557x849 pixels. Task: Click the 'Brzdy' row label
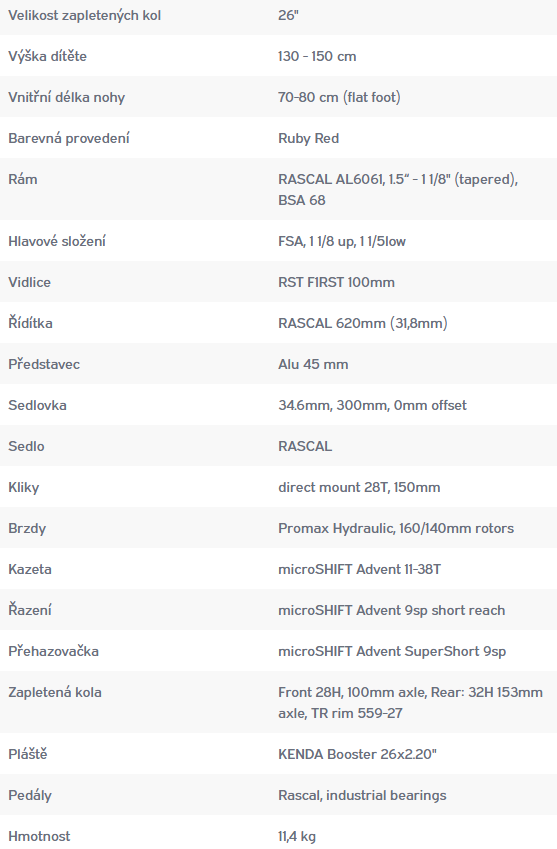point(27,528)
